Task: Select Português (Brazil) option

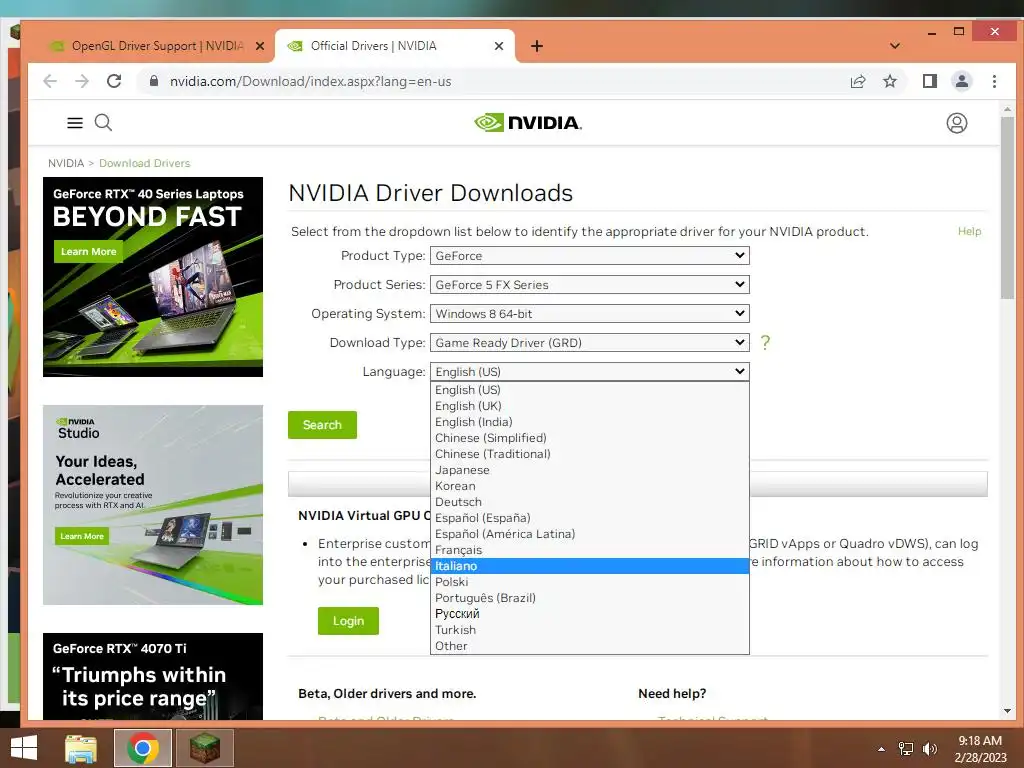Action: 589,598
